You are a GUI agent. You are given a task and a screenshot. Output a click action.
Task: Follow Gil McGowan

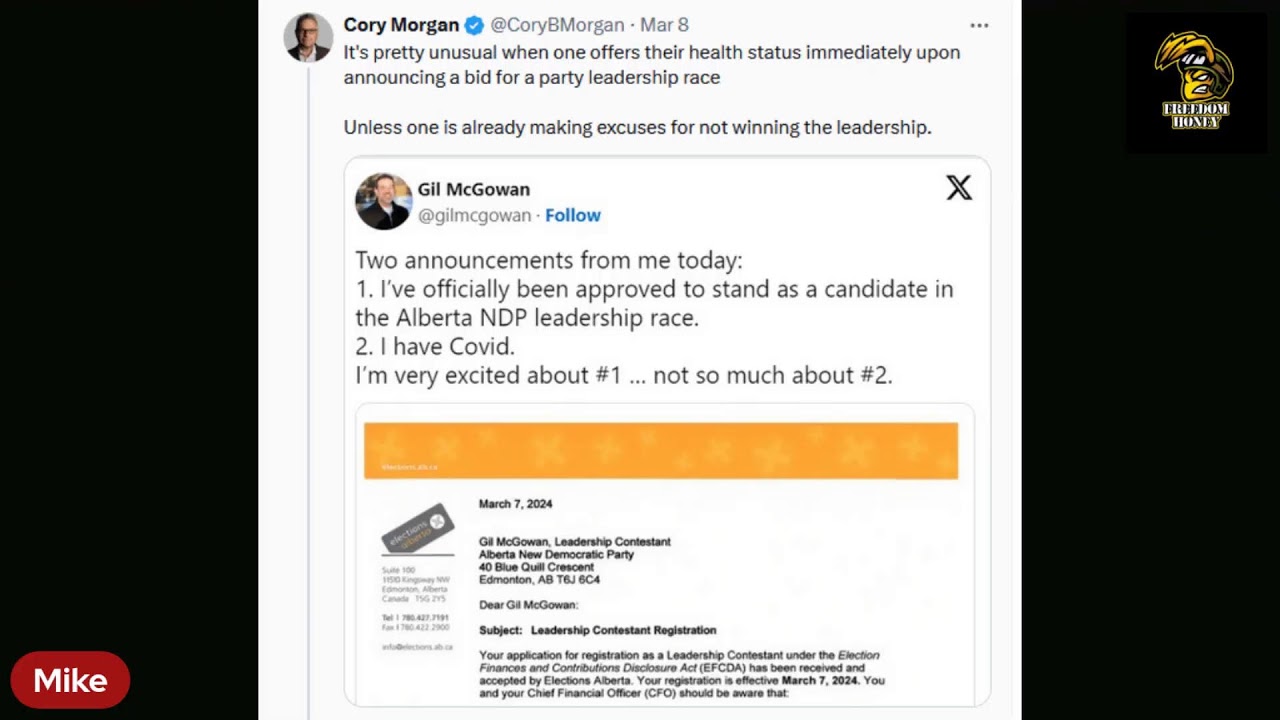573,215
